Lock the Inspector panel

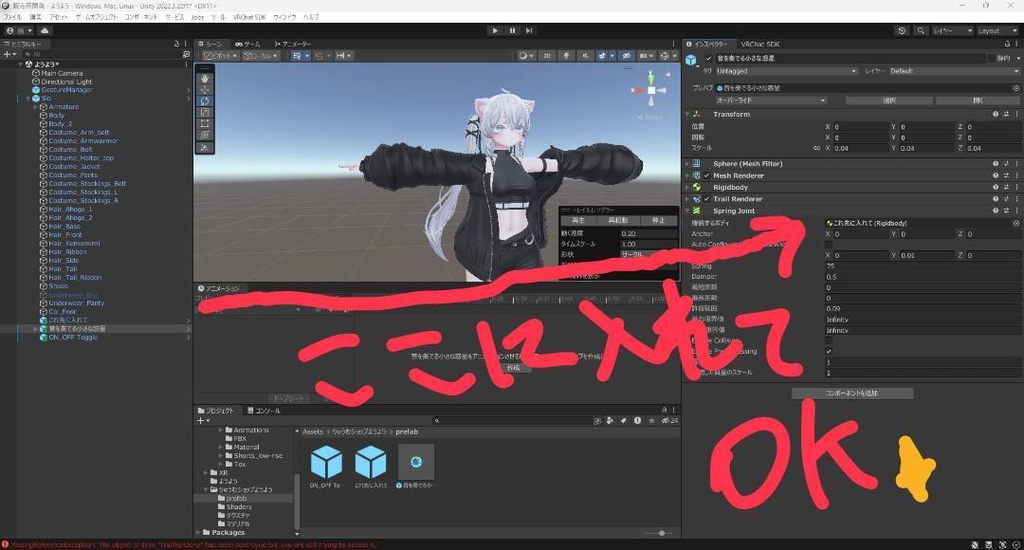pos(1007,44)
